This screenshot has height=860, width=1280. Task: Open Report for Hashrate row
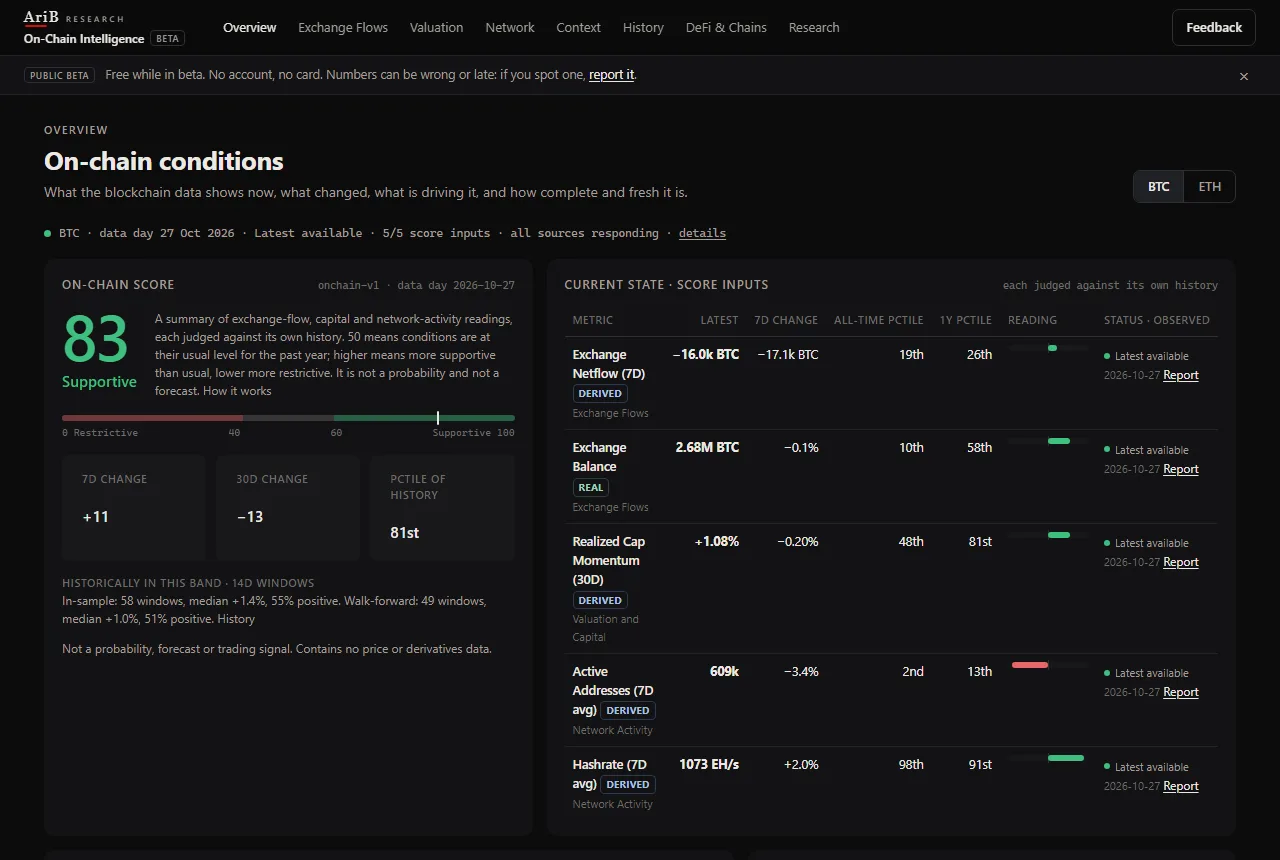tap(1180, 786)
